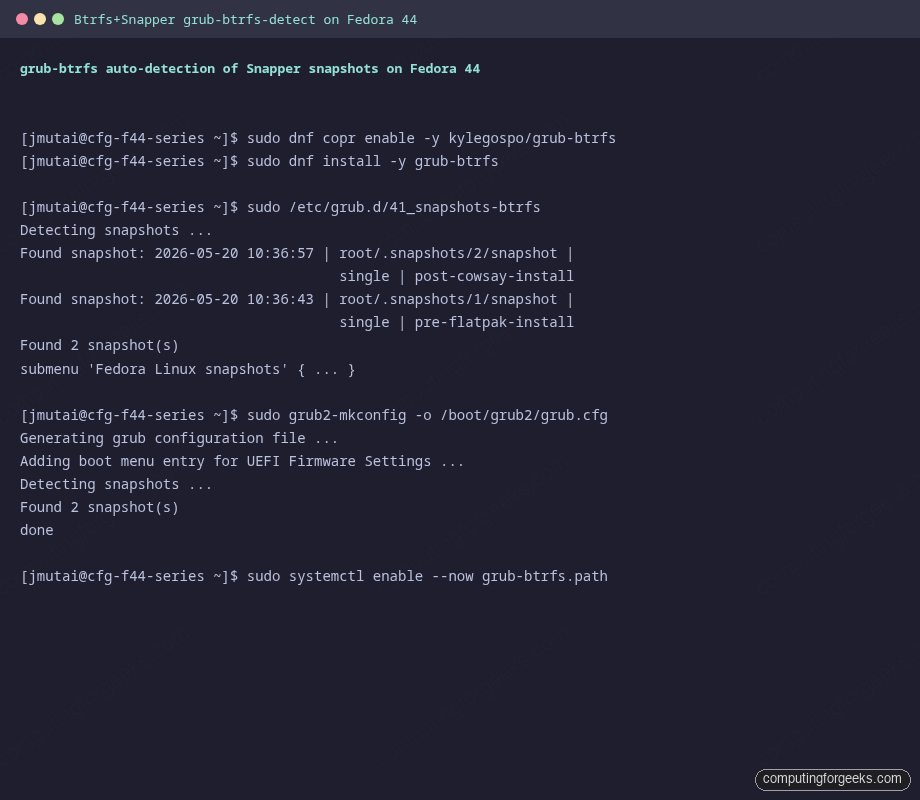Screen dimensions: 920x800
Task: Click the 'done' output line
Action: click(36, 531)
